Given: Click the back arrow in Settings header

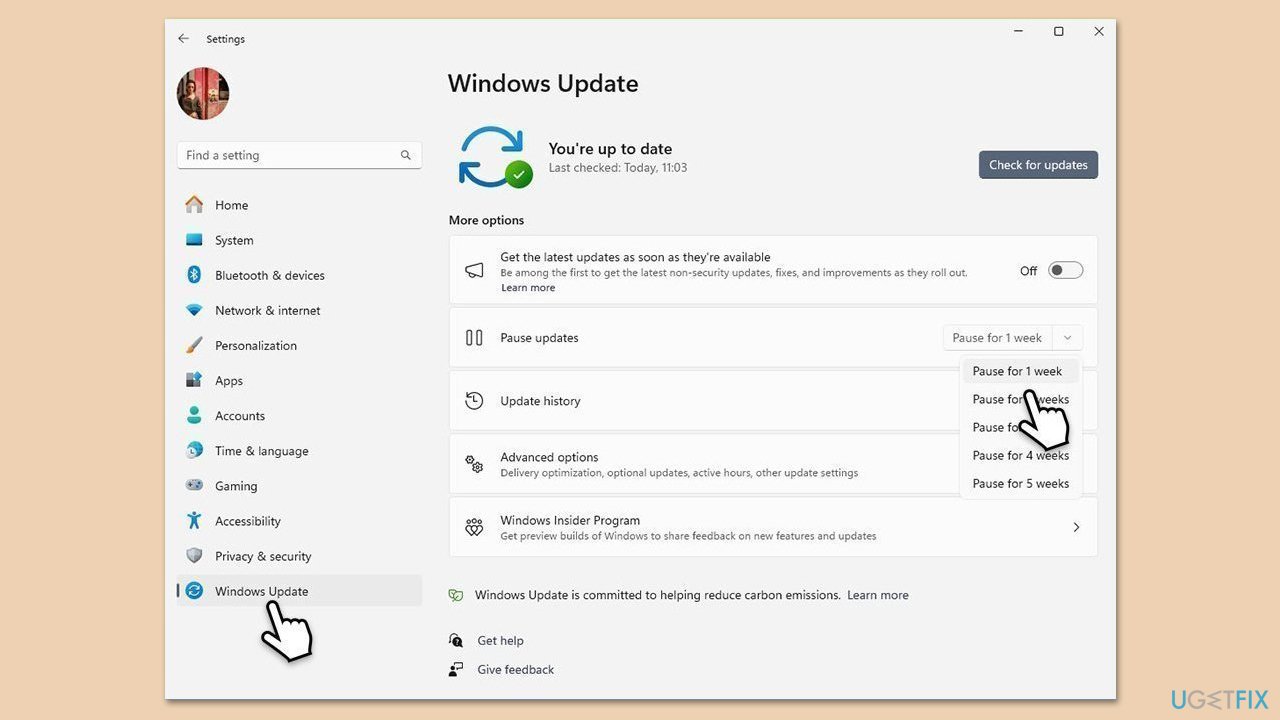Looking at the screenshot, I should click(183, 39).
